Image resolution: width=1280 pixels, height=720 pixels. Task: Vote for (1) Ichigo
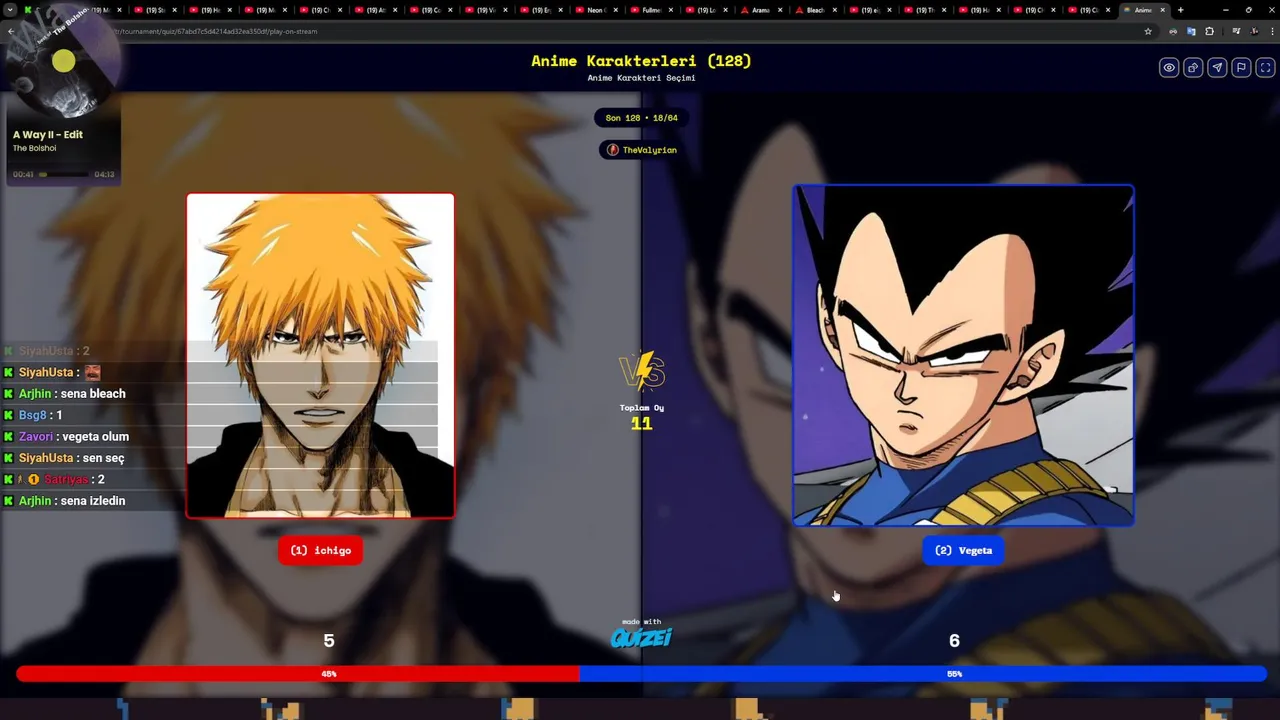tap(320, 550)
